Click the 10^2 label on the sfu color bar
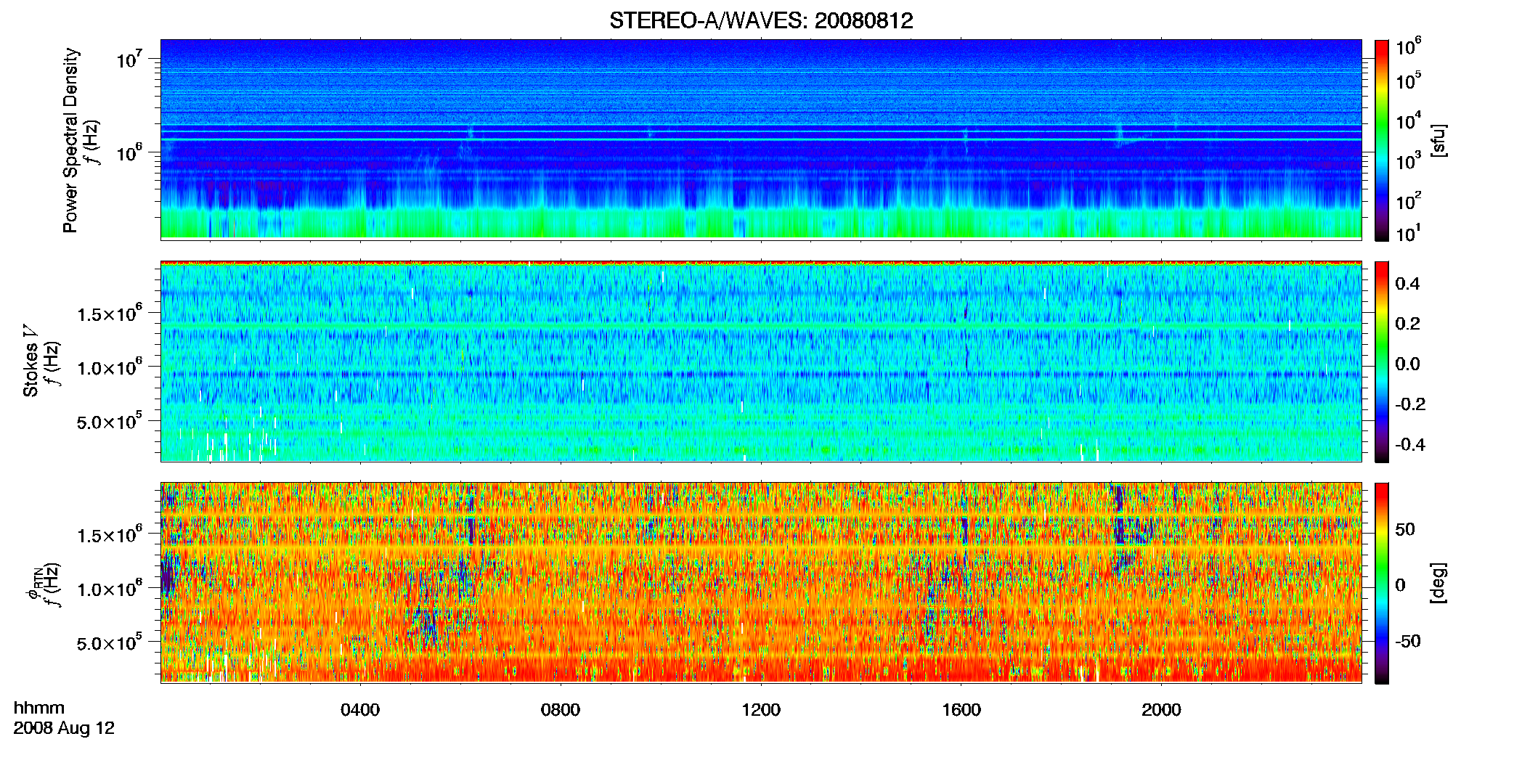 1408,200
